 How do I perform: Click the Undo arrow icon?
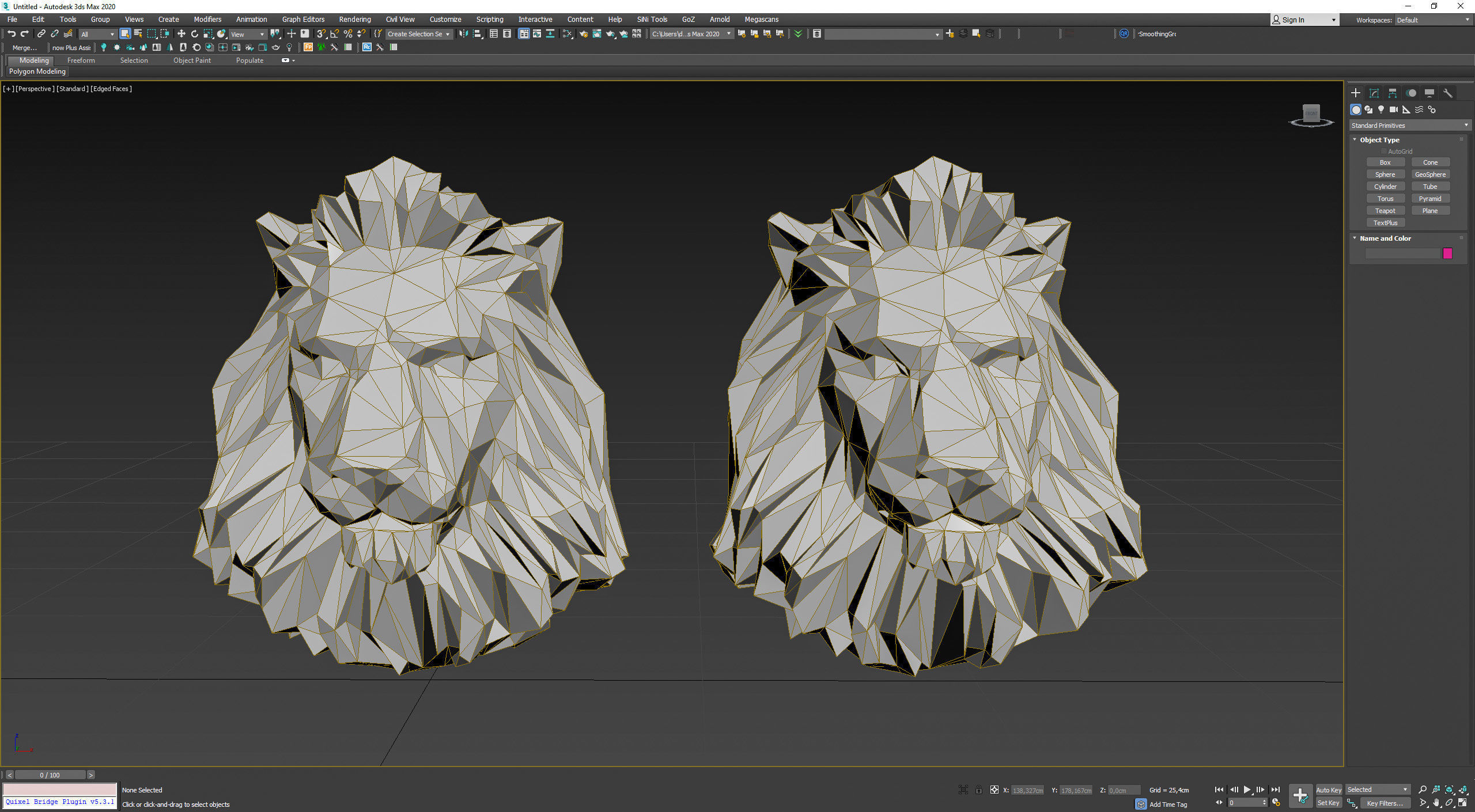[x=12, y=33]
